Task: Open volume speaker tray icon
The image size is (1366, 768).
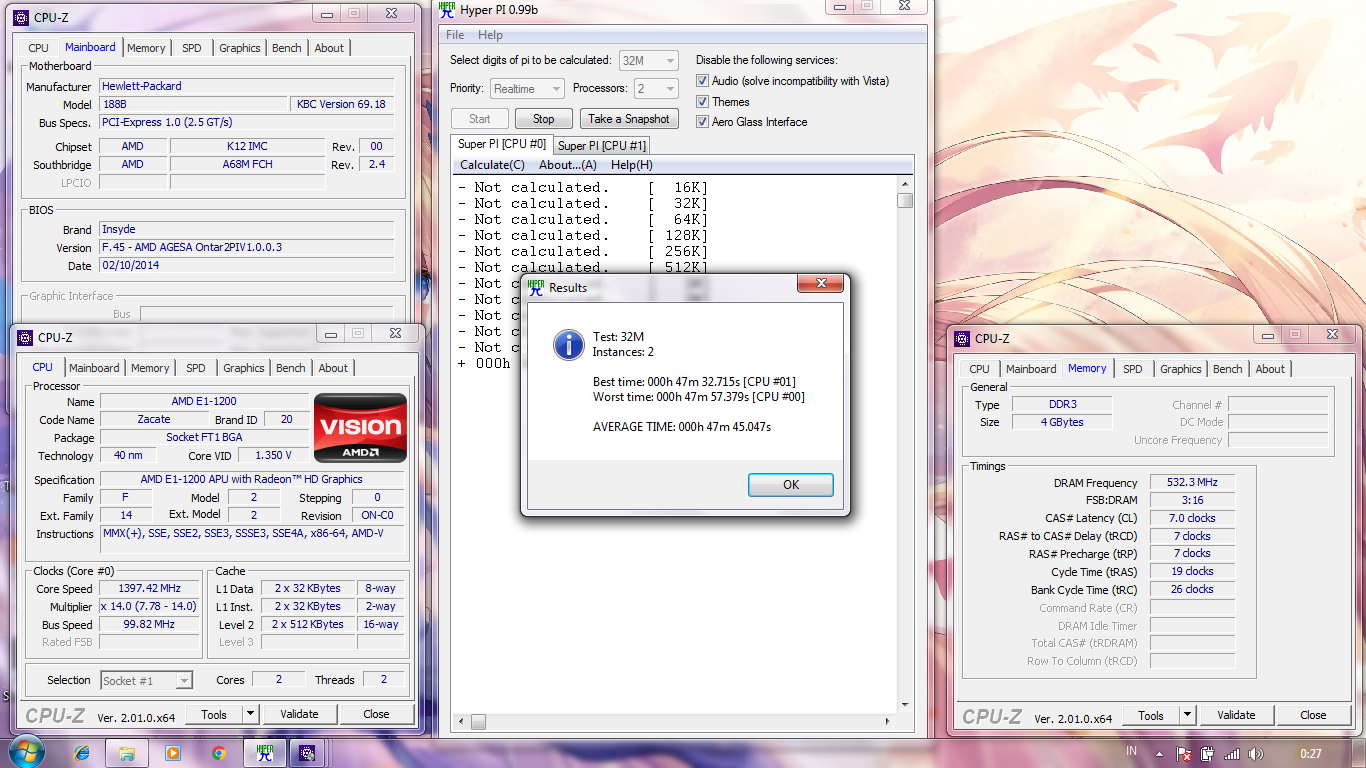Action: tap(1256, 753)
